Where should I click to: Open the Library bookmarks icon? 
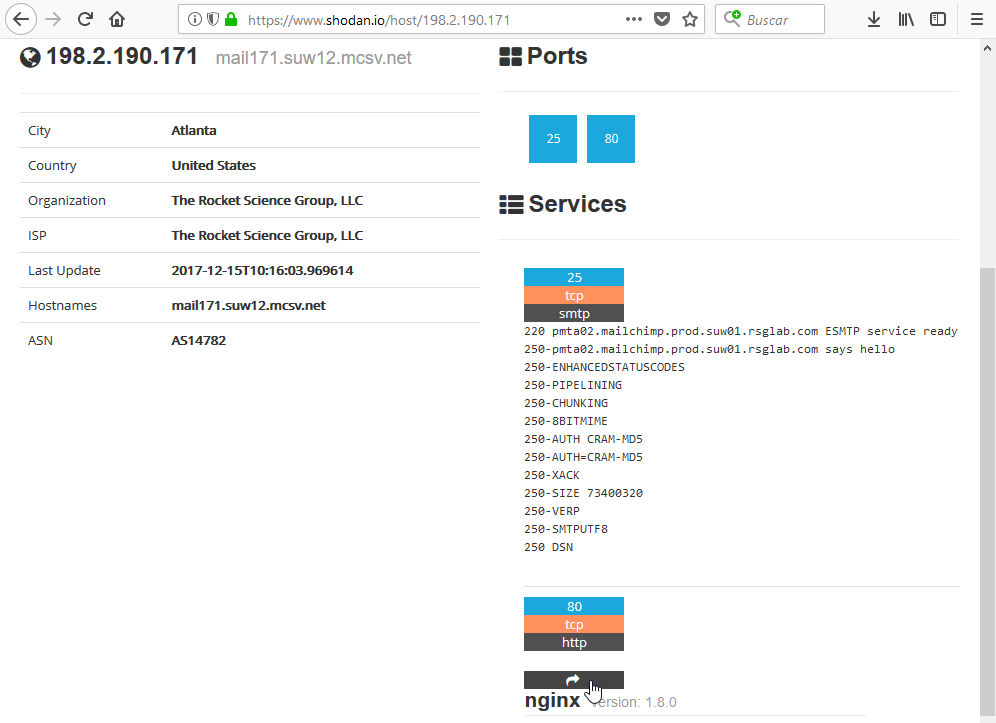click(x=906, y=19)
